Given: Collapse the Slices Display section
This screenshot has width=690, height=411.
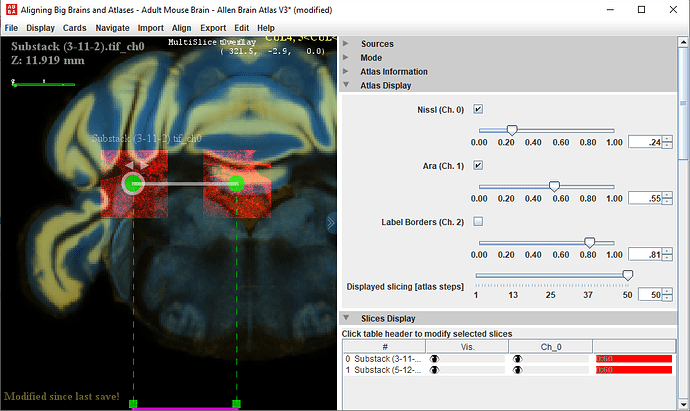Looking at the screenshot, I should [346, 318].
